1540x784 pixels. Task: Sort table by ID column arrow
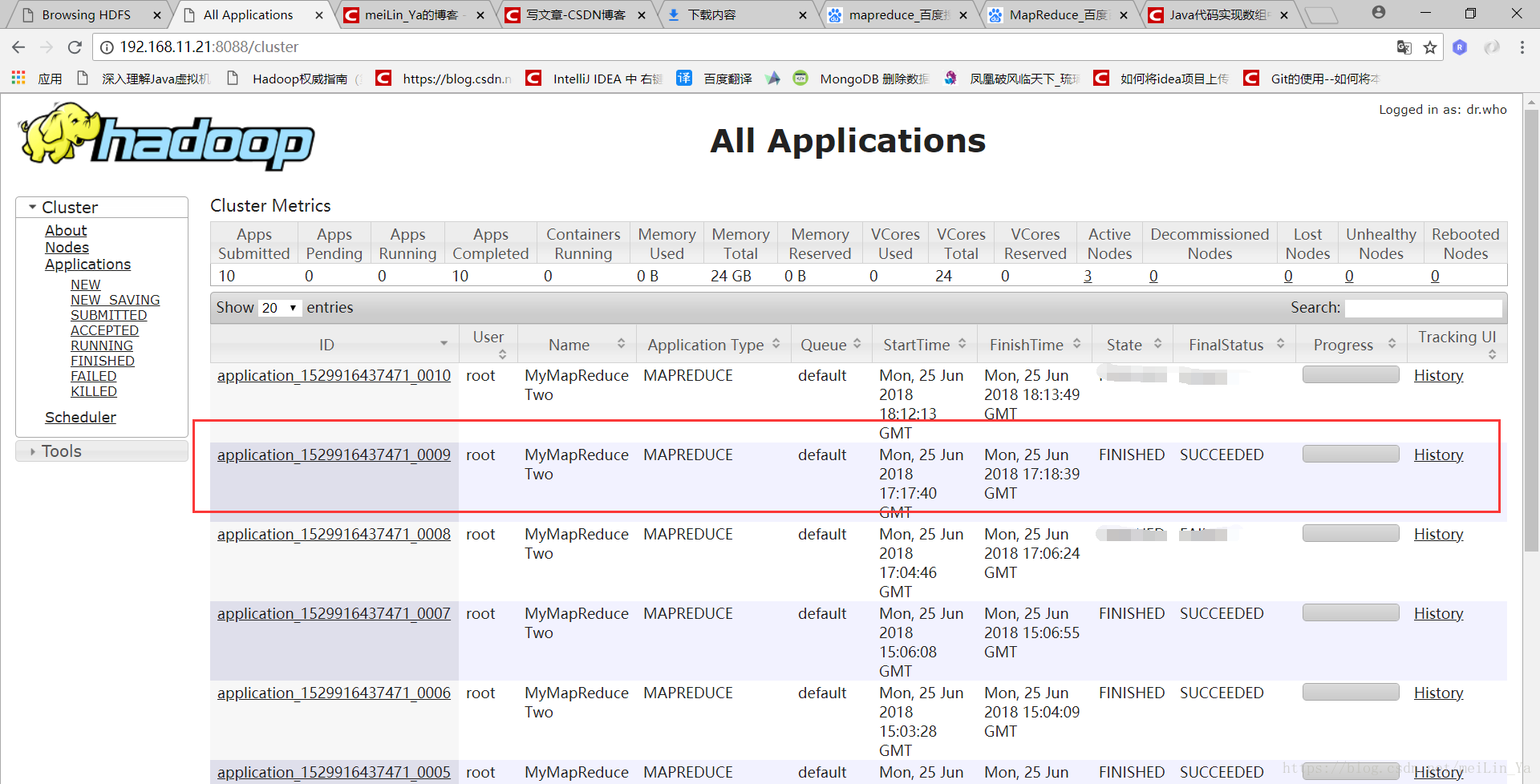444,344
